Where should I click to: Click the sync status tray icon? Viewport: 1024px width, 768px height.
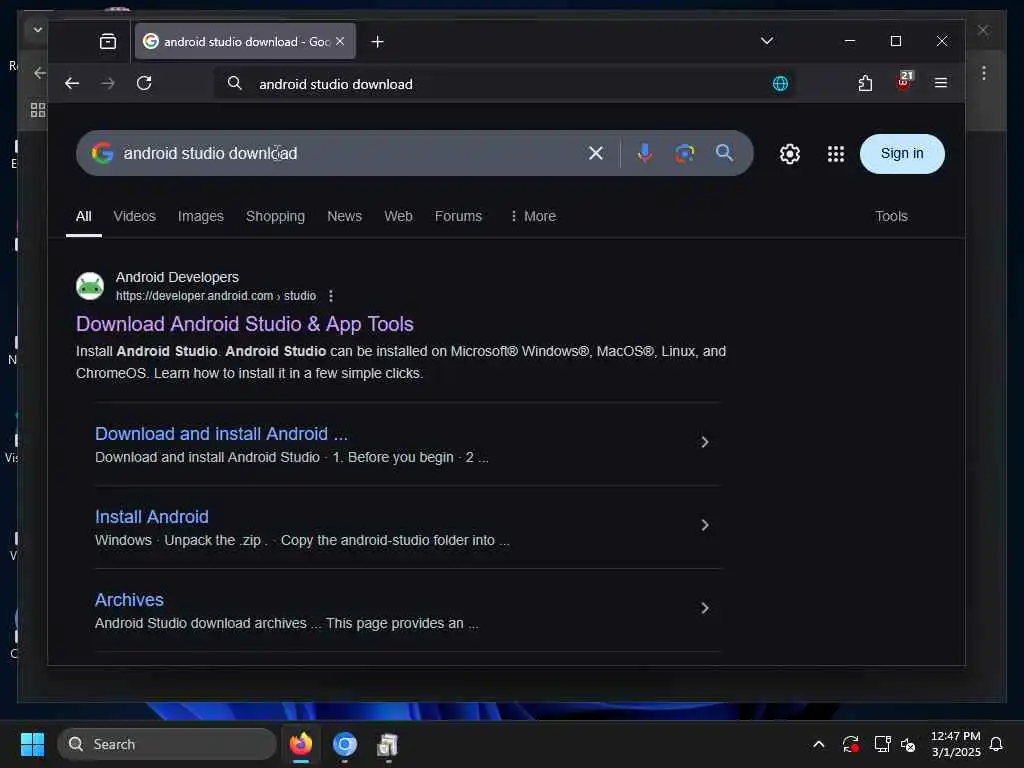tap(850, 744)
